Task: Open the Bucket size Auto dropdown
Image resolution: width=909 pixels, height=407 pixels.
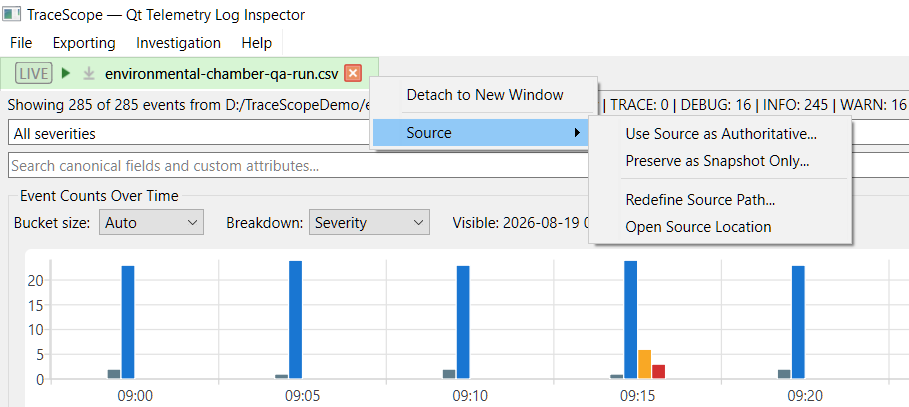Action: [x=151, y=223]
